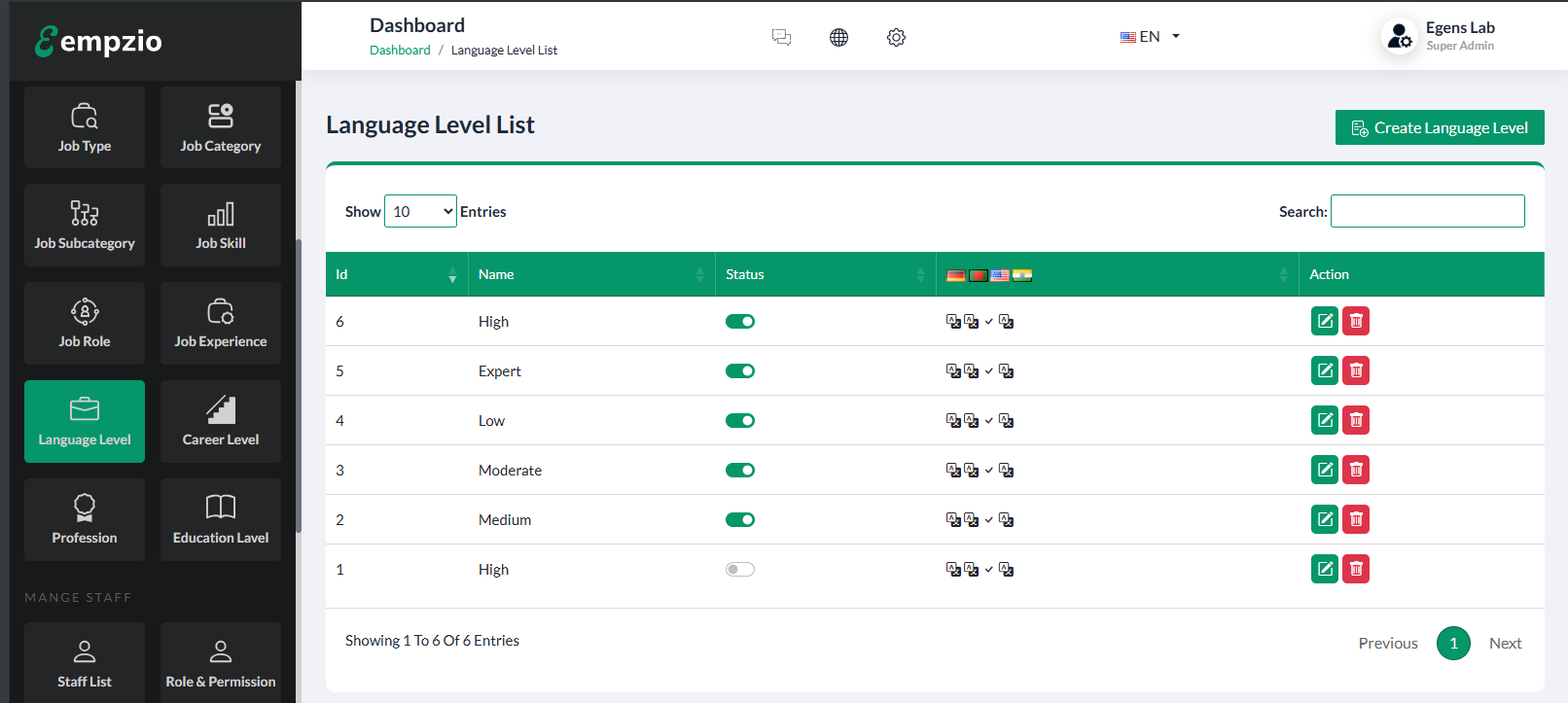The height and width of the screenshot is (703, 1568).
Task: Open the settings gear icon
Action: click(x=896, y=37)
